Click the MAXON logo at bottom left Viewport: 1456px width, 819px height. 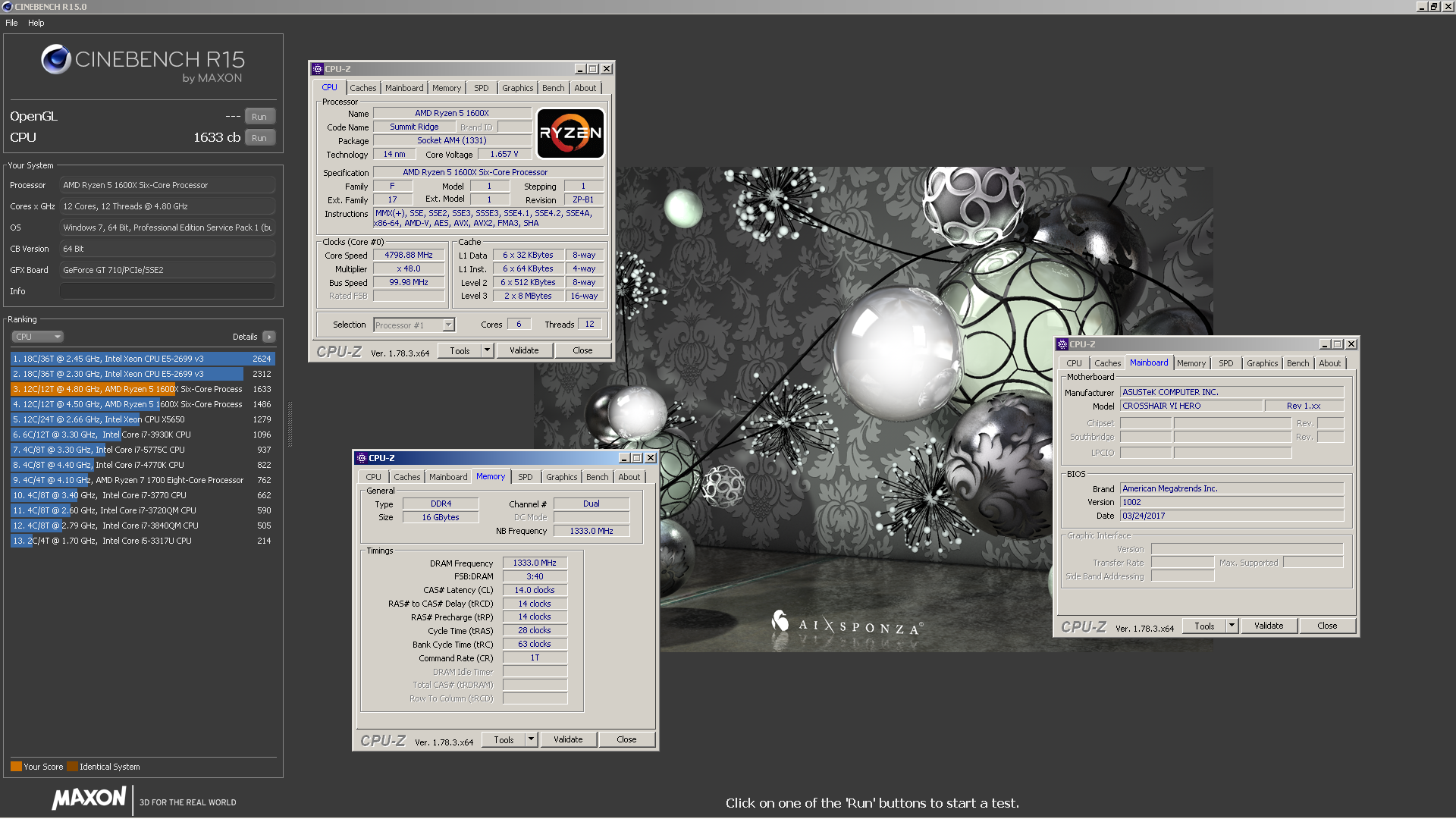(89, 798)
